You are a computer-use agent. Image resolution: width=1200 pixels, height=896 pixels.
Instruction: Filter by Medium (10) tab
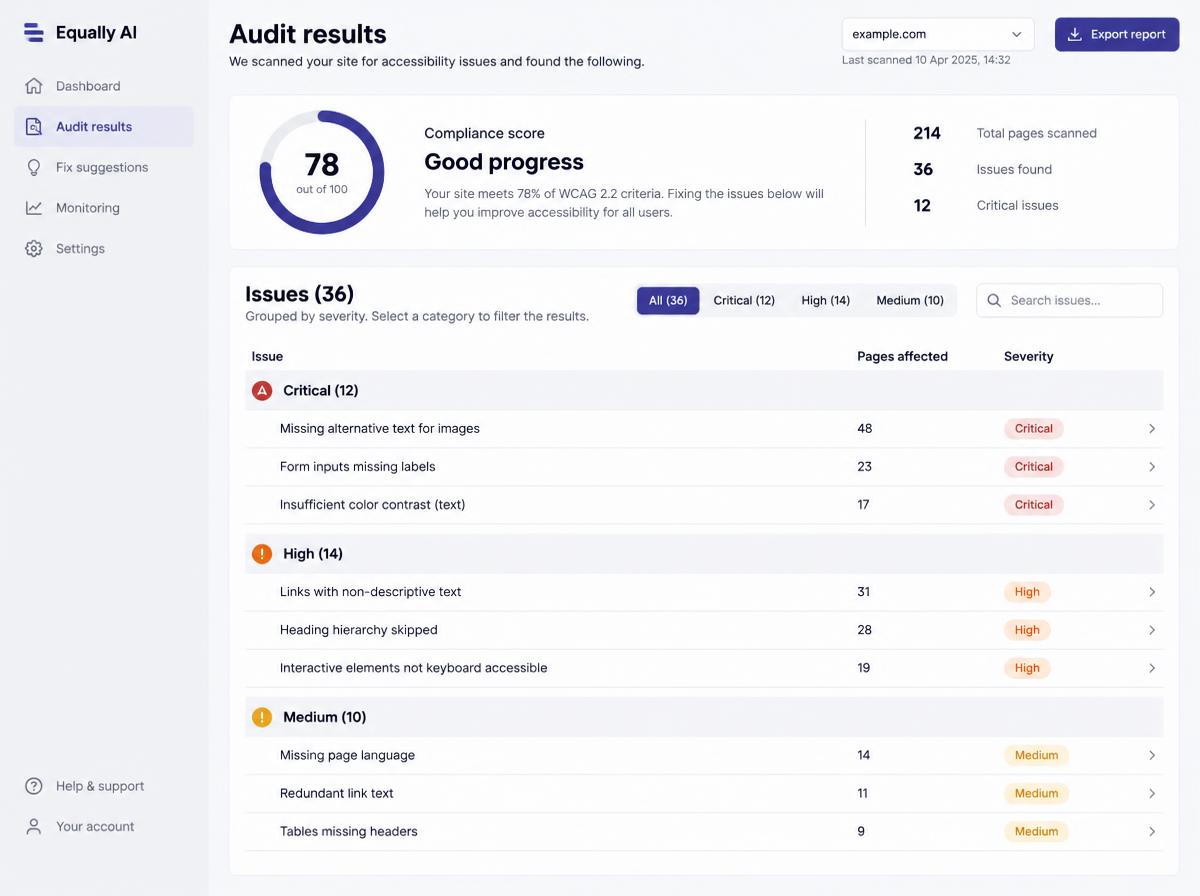[x=910, y=300]
